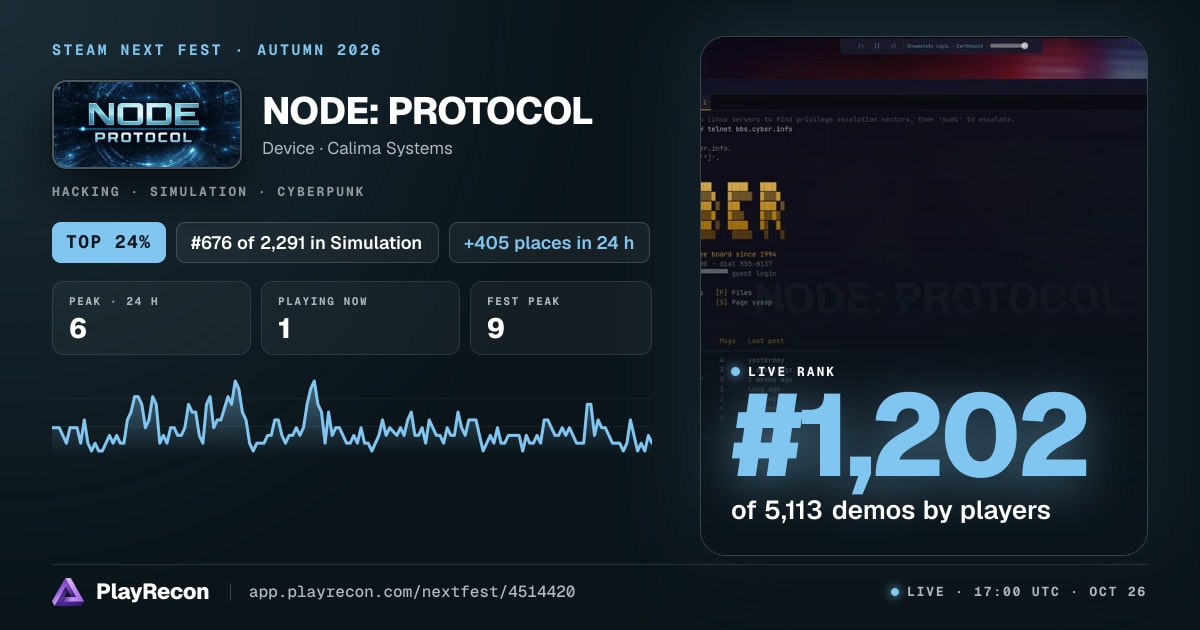This screenshot has width=1200, height=630.
Task: Adjust the volume slider in screenshot player
Action: (1008, 45)
